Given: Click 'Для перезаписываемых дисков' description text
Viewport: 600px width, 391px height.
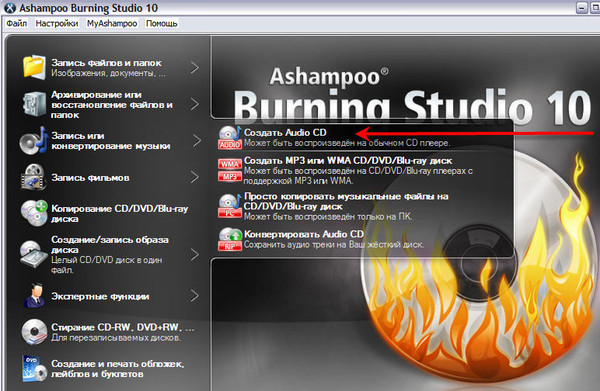Looking at the screenshot, I should click(x=116, y=338).
